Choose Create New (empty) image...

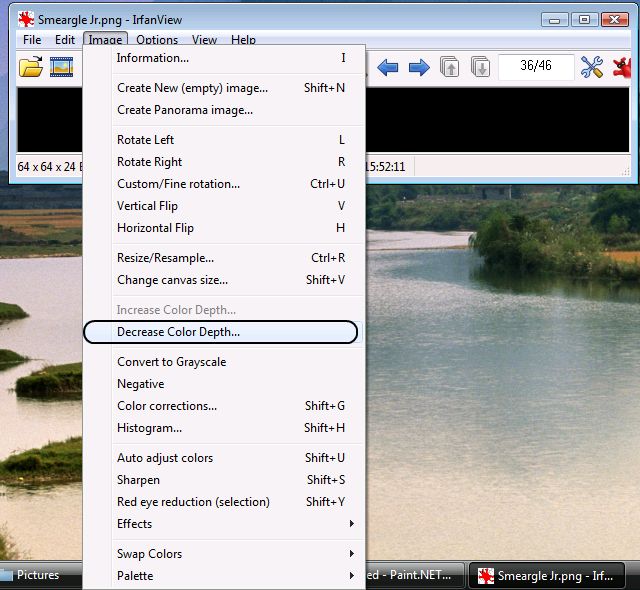[223, 88]
